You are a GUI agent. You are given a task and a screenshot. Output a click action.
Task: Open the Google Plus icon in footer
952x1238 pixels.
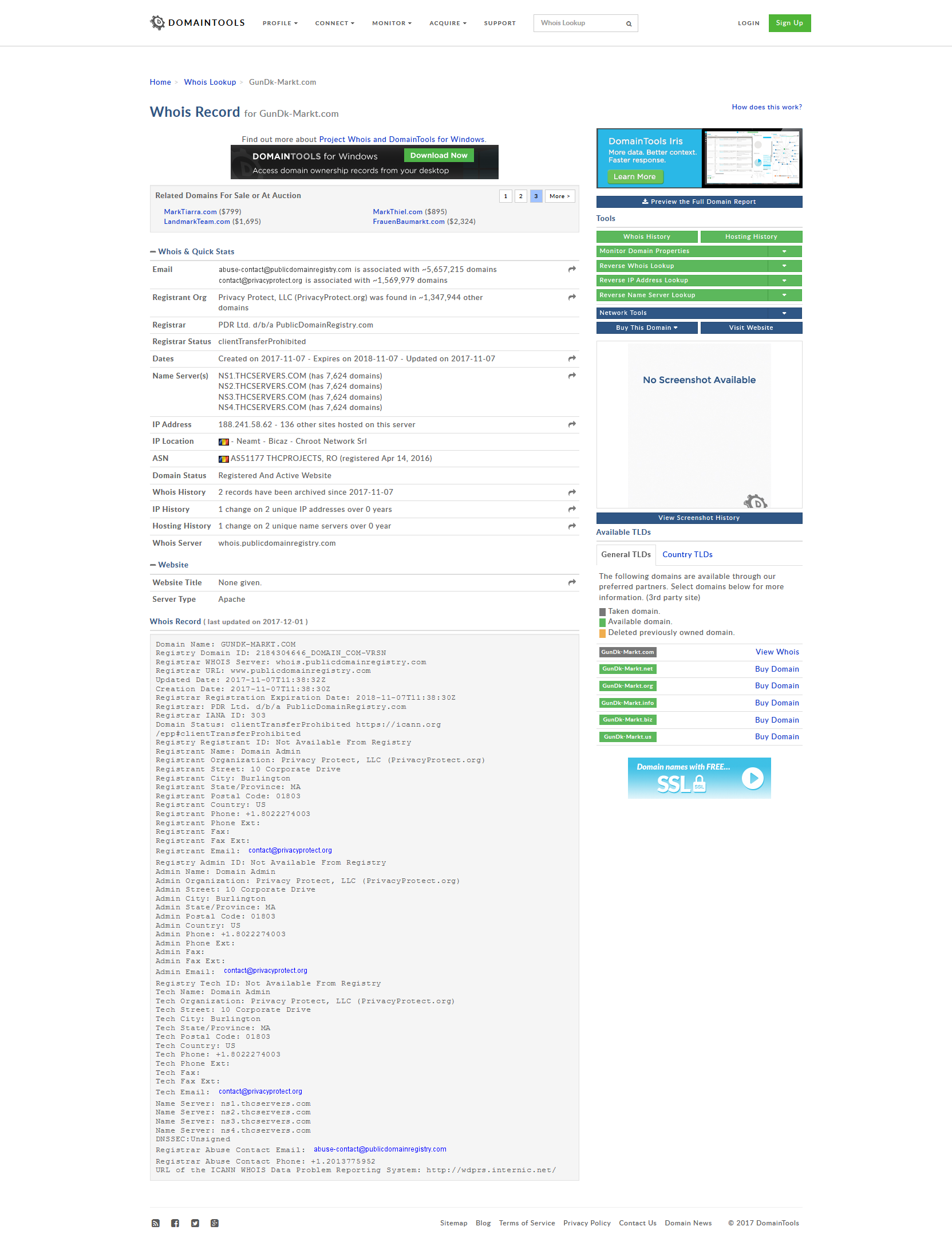[x=215, y=1223]
